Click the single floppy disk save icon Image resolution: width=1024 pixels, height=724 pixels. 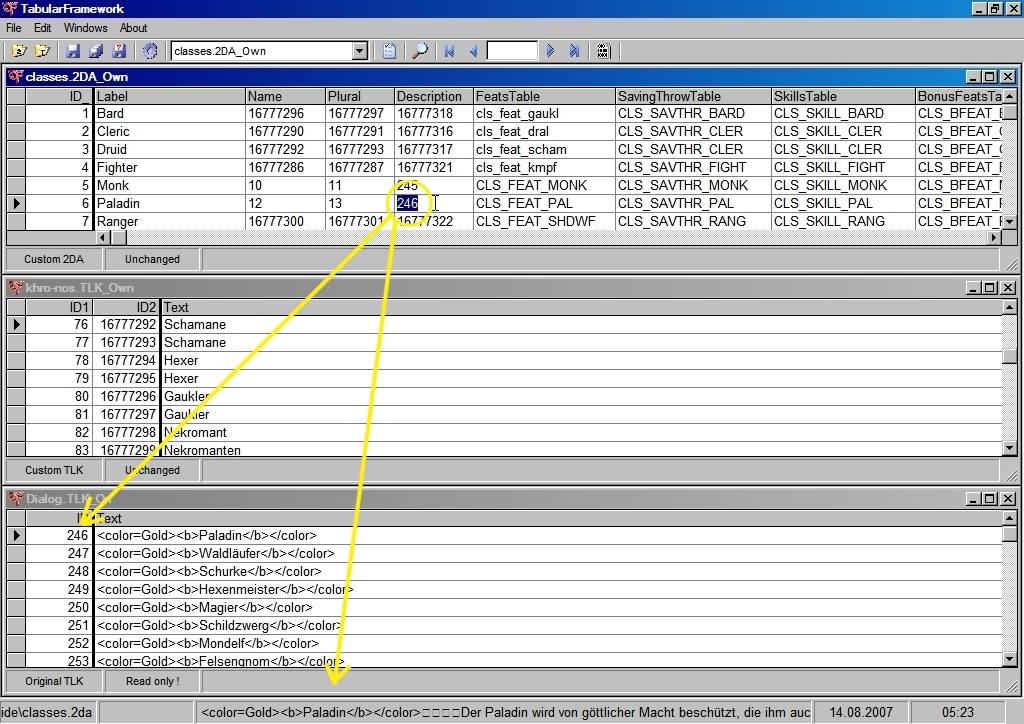click(73, 51)
